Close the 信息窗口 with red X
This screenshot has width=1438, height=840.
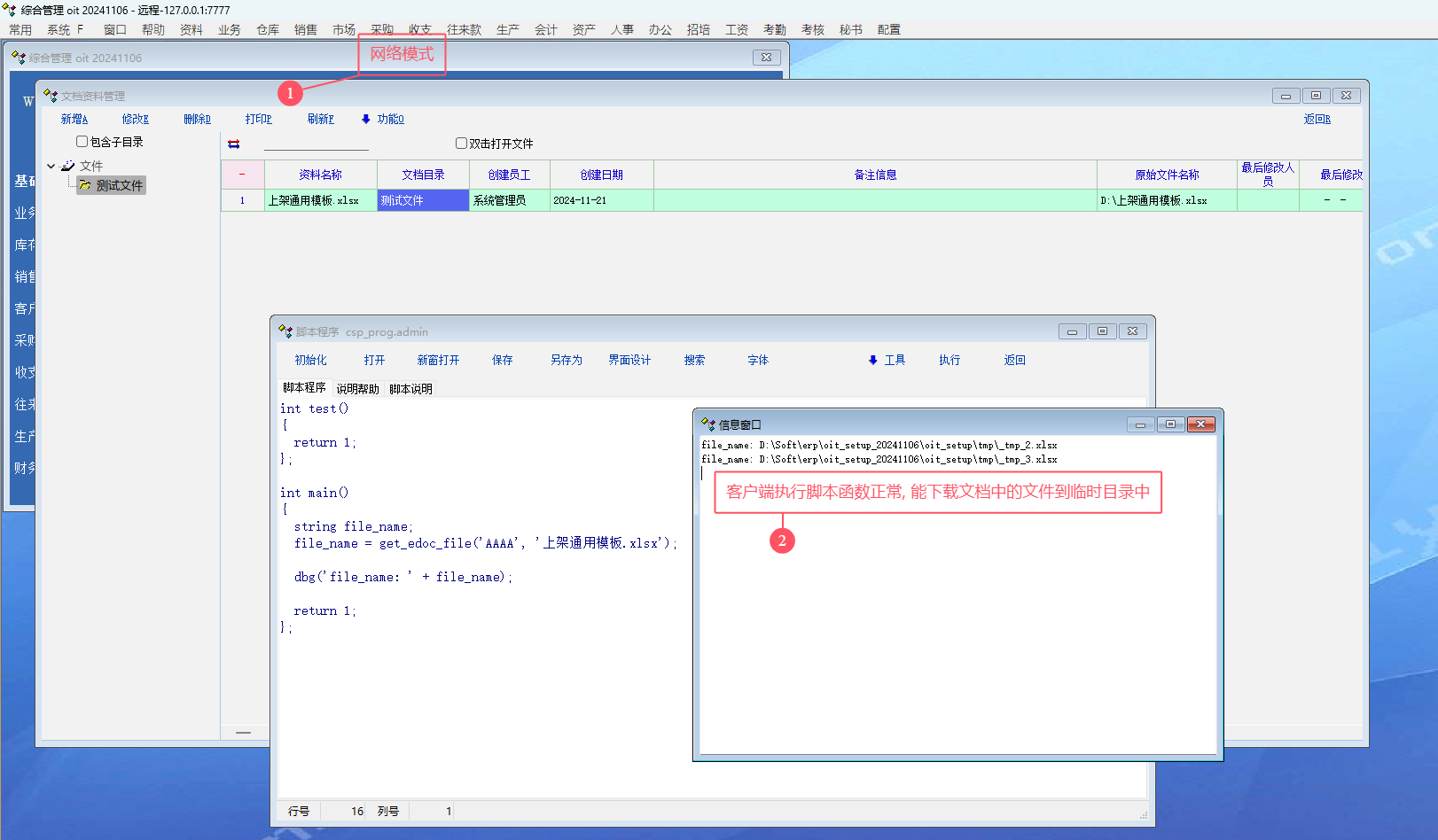[1200, 424]
